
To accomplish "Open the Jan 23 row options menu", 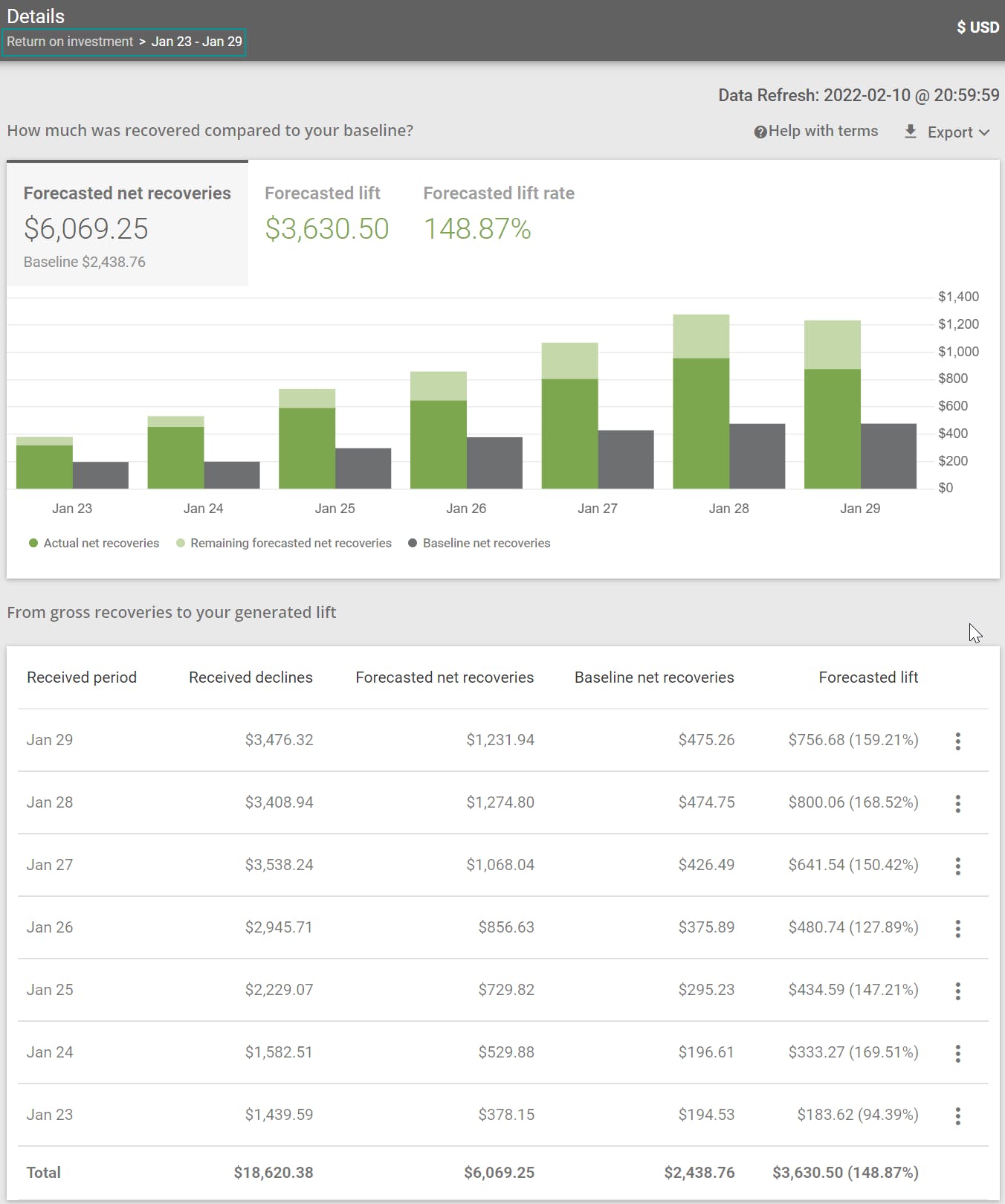I will tap(957, 1116).
